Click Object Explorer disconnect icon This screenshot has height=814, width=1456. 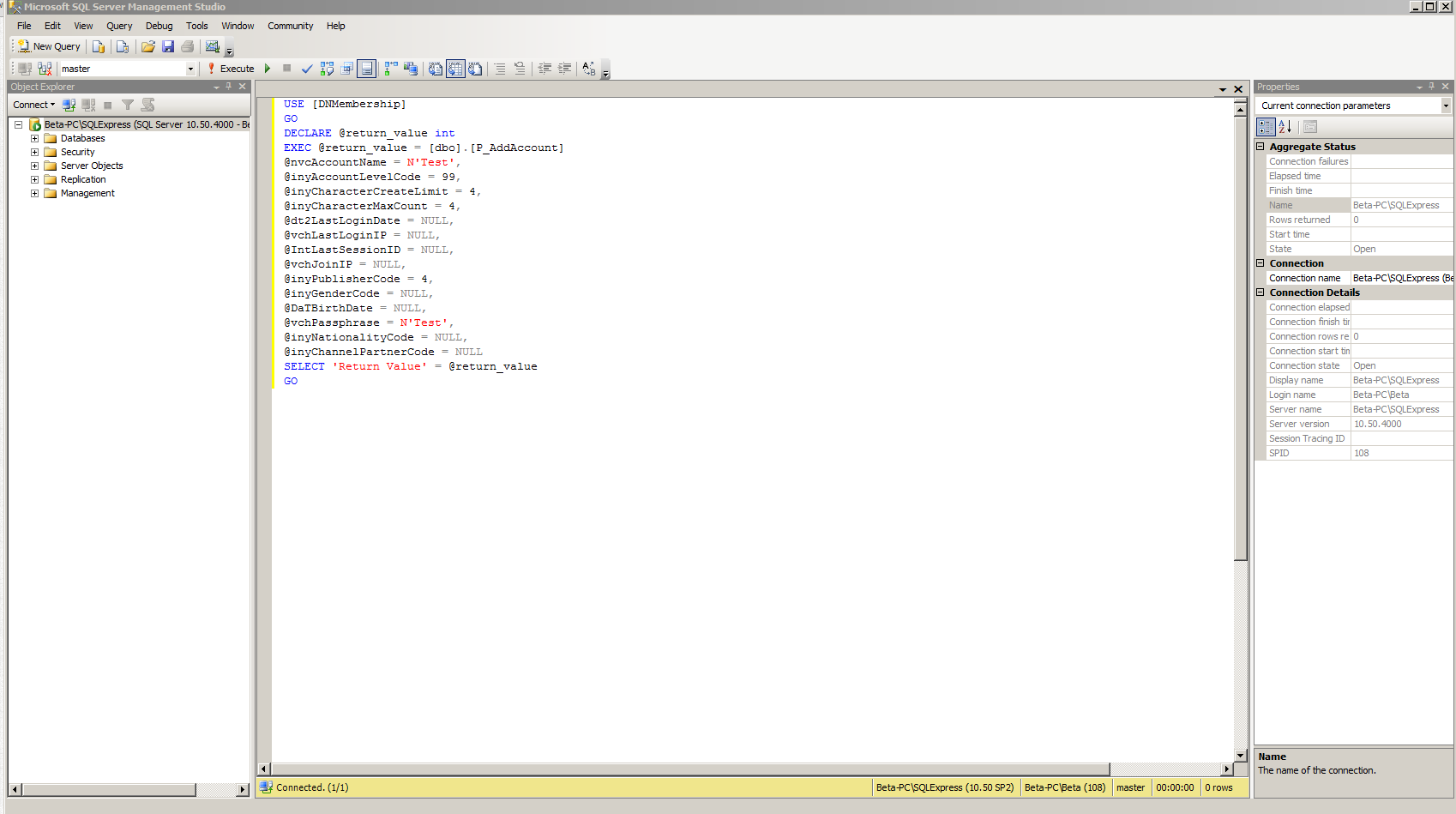(x=88, y=105)
